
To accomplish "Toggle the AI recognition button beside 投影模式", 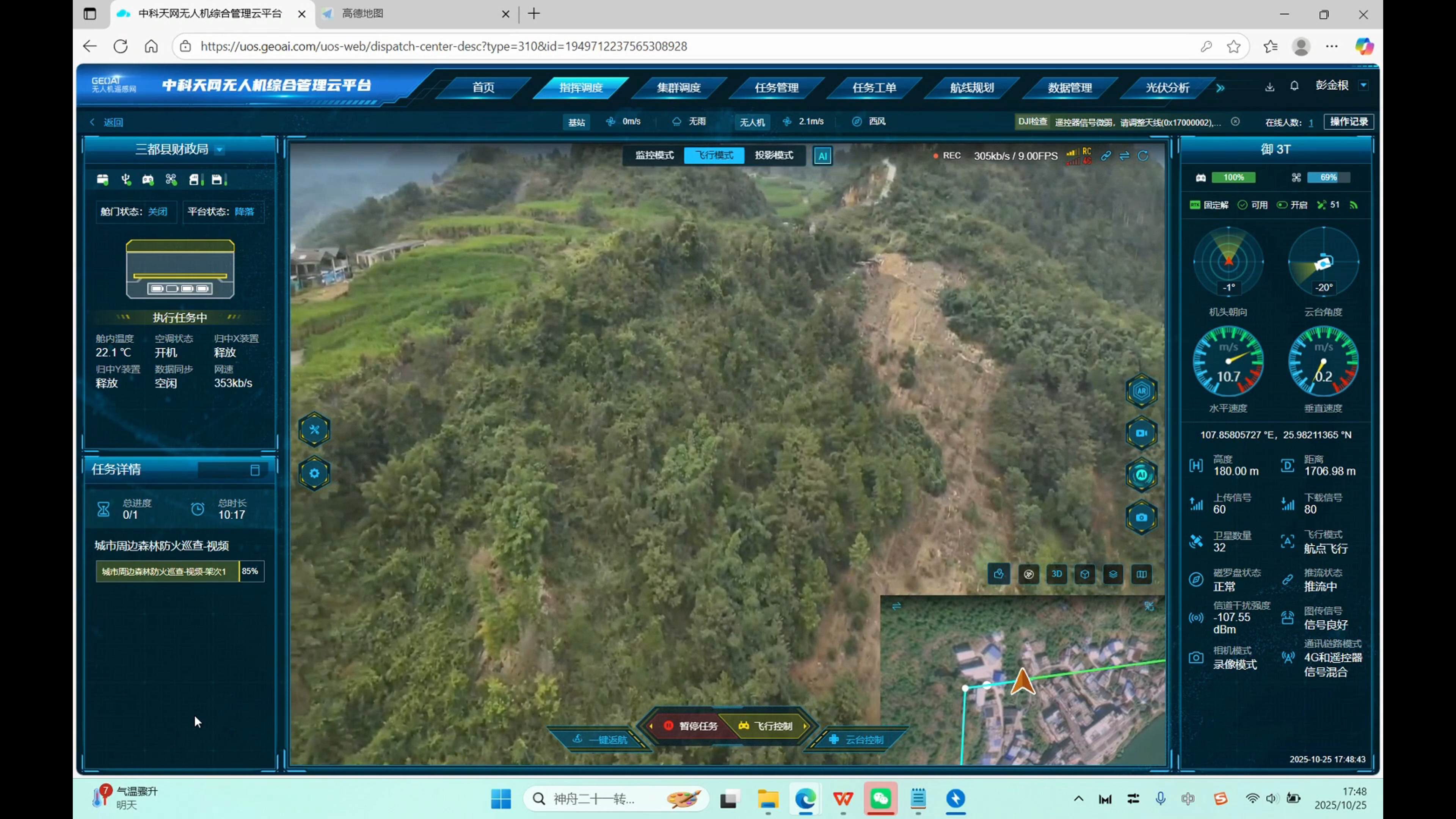I will coord(822,156).
